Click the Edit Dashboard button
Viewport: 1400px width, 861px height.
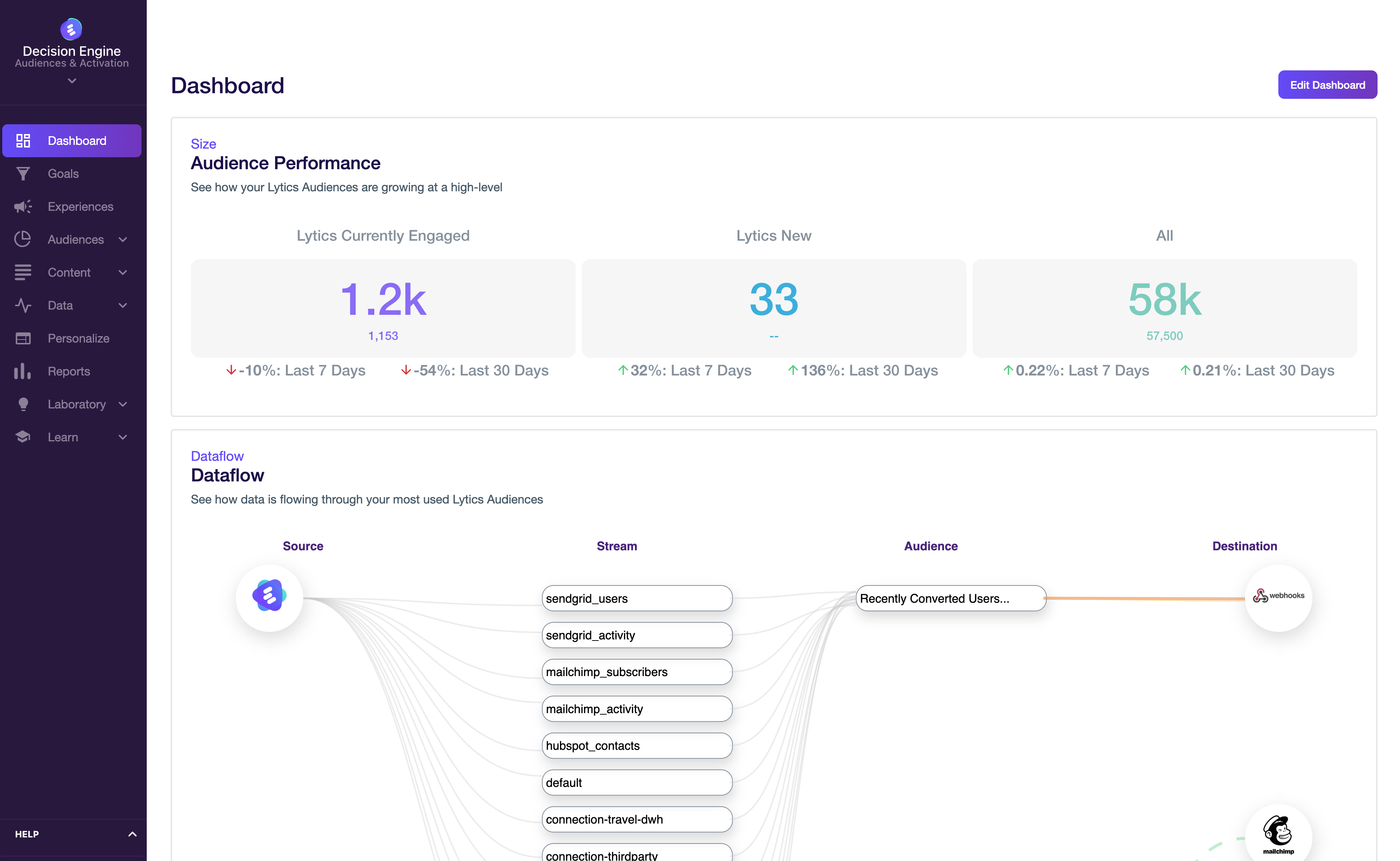point(1327,85)
